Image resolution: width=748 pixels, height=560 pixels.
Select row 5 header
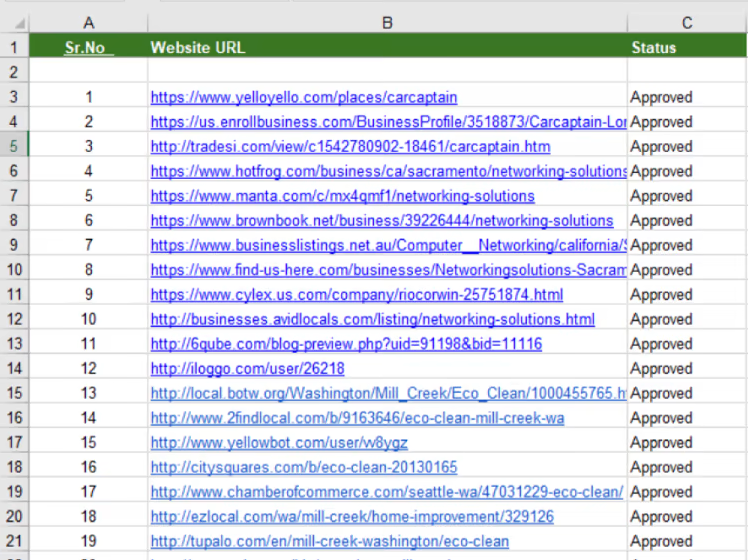click(14, 147)
